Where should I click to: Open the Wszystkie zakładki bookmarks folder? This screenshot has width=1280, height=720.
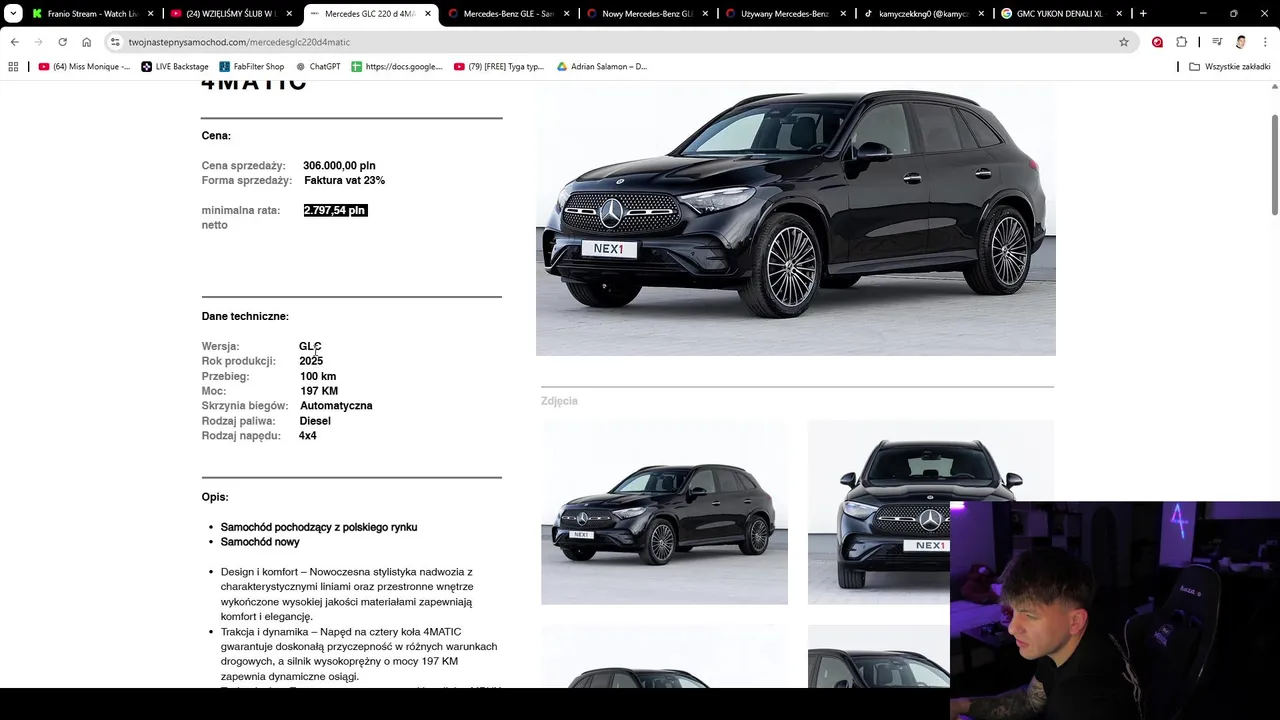tap(1229, 67)
